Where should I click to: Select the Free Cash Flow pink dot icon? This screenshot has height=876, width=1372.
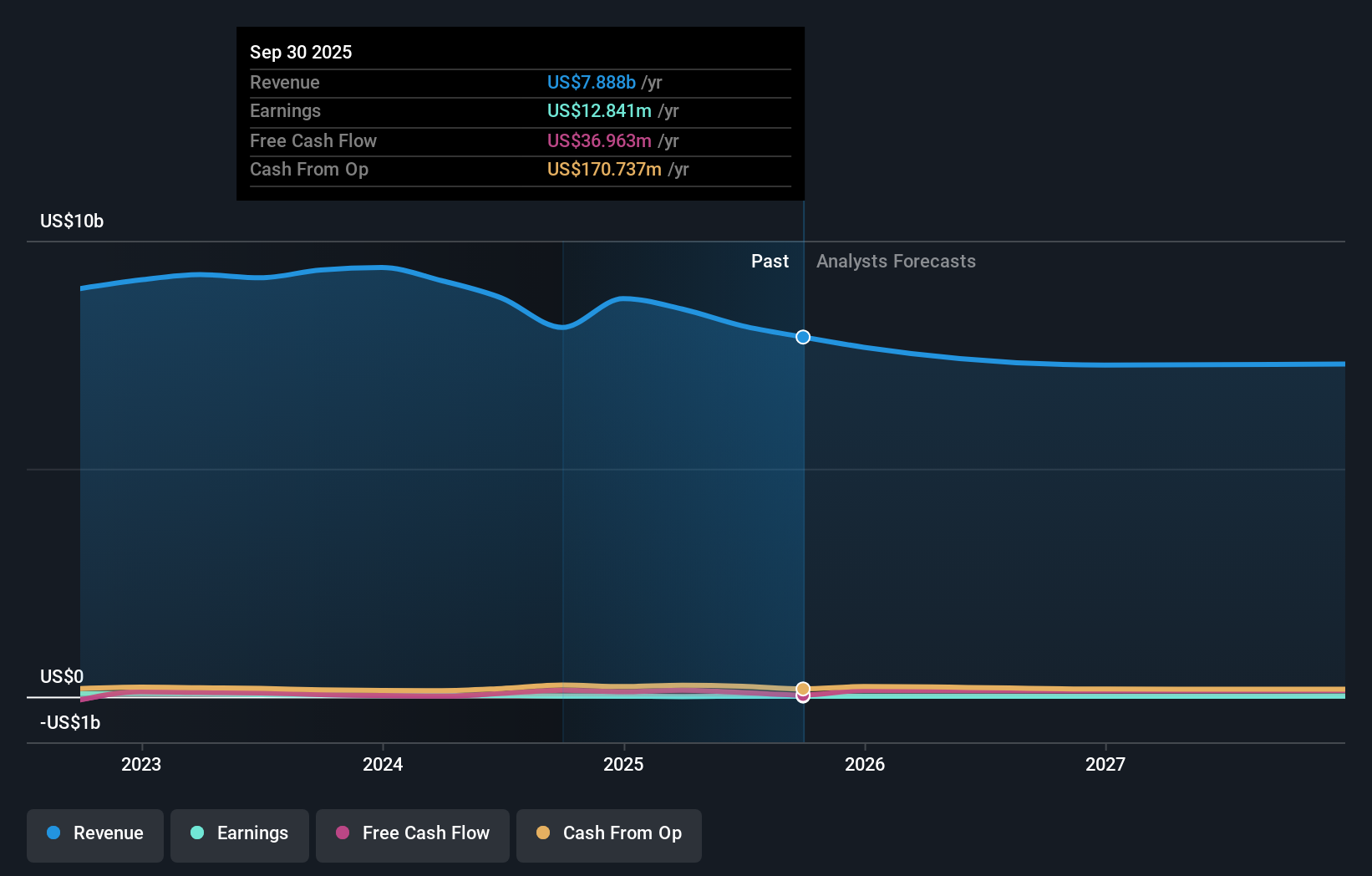(x=342, y=833)
